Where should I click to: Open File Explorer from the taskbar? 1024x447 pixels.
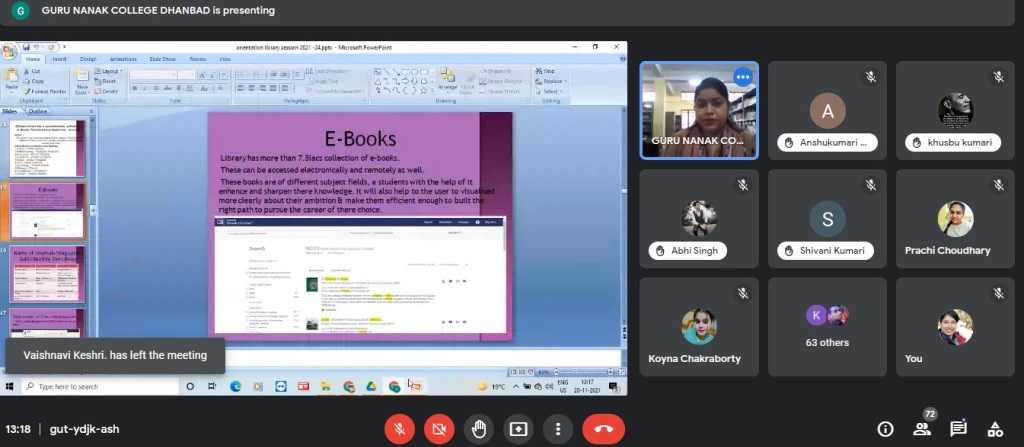tap(325, 387)
